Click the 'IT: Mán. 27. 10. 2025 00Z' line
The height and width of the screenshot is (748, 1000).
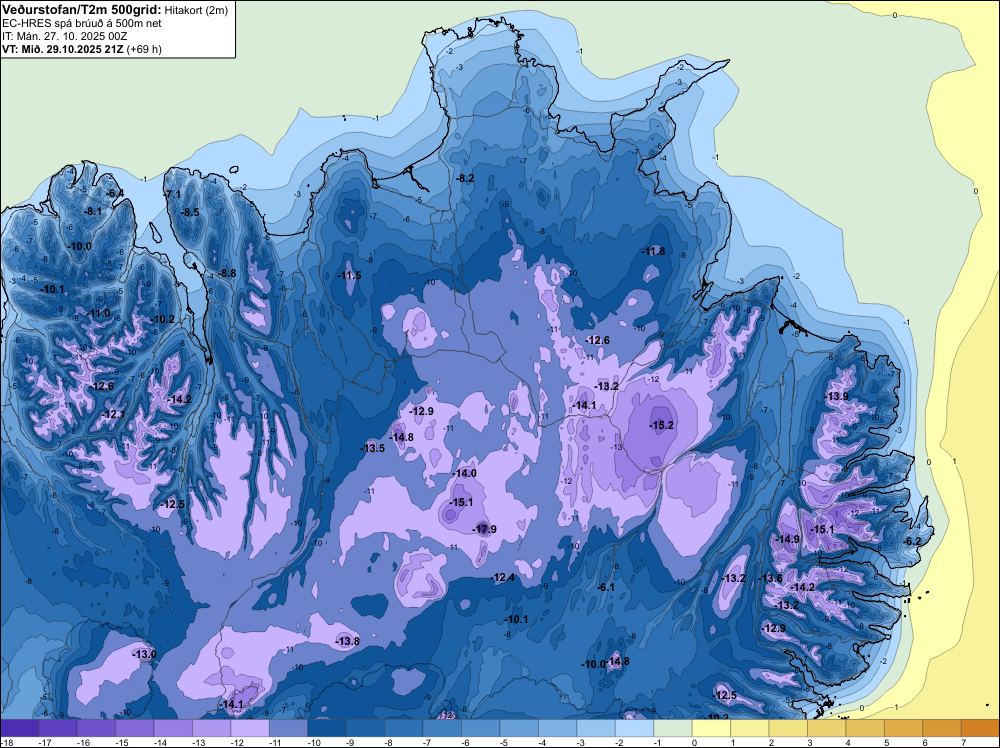(64, 36)
